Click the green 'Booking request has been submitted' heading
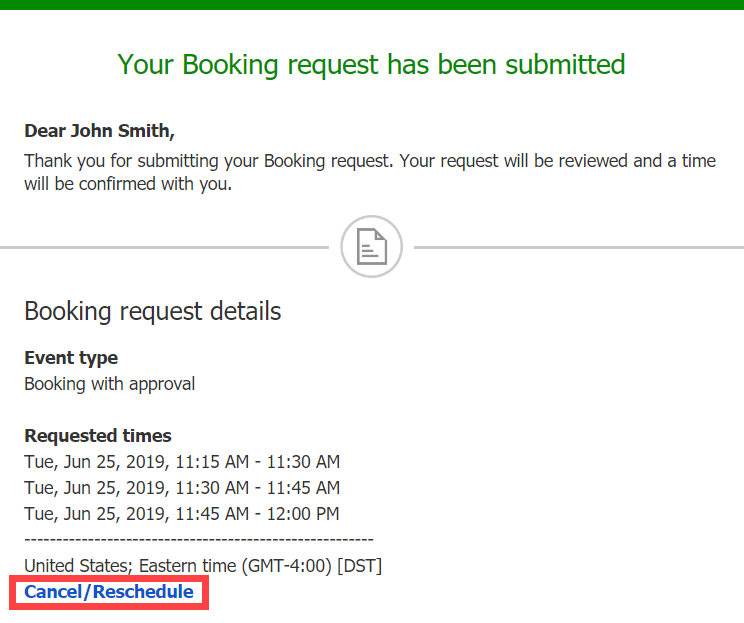 click(x=371, y=64)
